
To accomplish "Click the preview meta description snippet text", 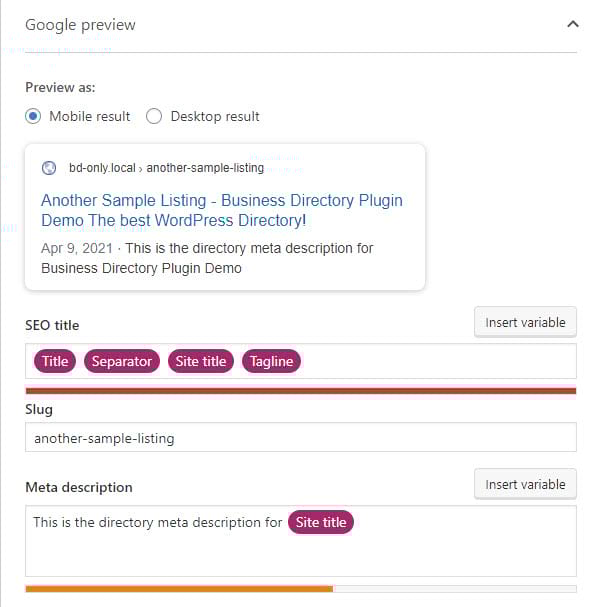I will click(207, 258).
